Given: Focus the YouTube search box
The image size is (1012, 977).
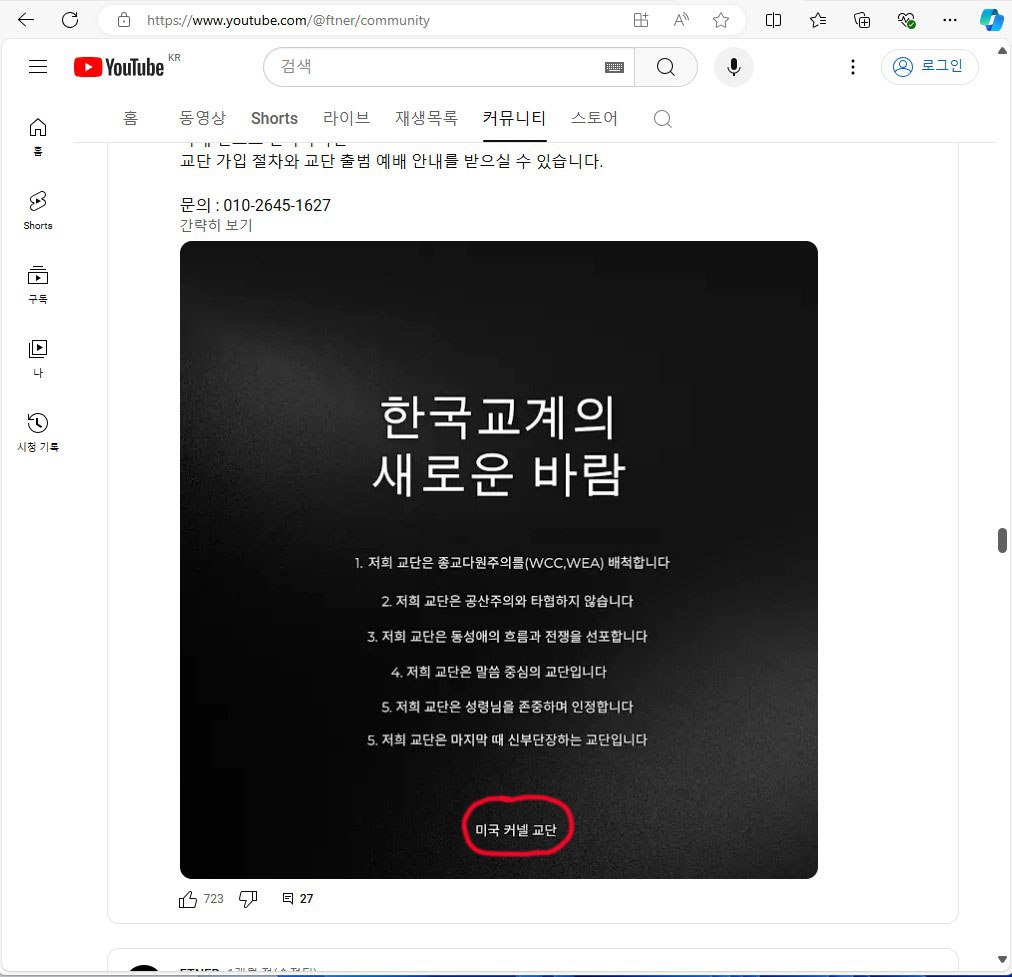Looking at the screenshot, I should pyautogui.click(x=439, y=66).
